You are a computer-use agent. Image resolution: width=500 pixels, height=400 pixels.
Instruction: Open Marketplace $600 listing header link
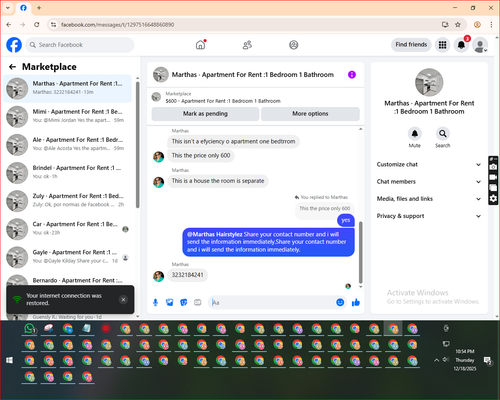[223, 101]
